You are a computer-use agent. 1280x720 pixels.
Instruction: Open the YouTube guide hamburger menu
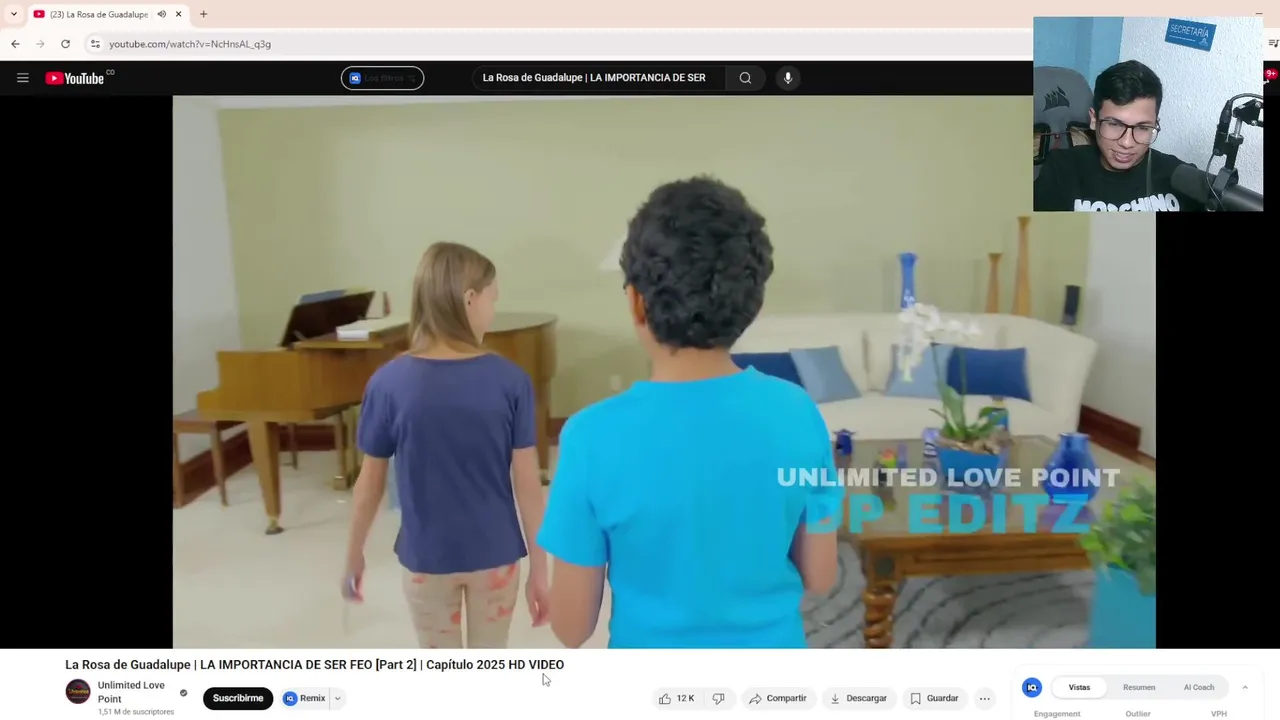click(22, 78)
